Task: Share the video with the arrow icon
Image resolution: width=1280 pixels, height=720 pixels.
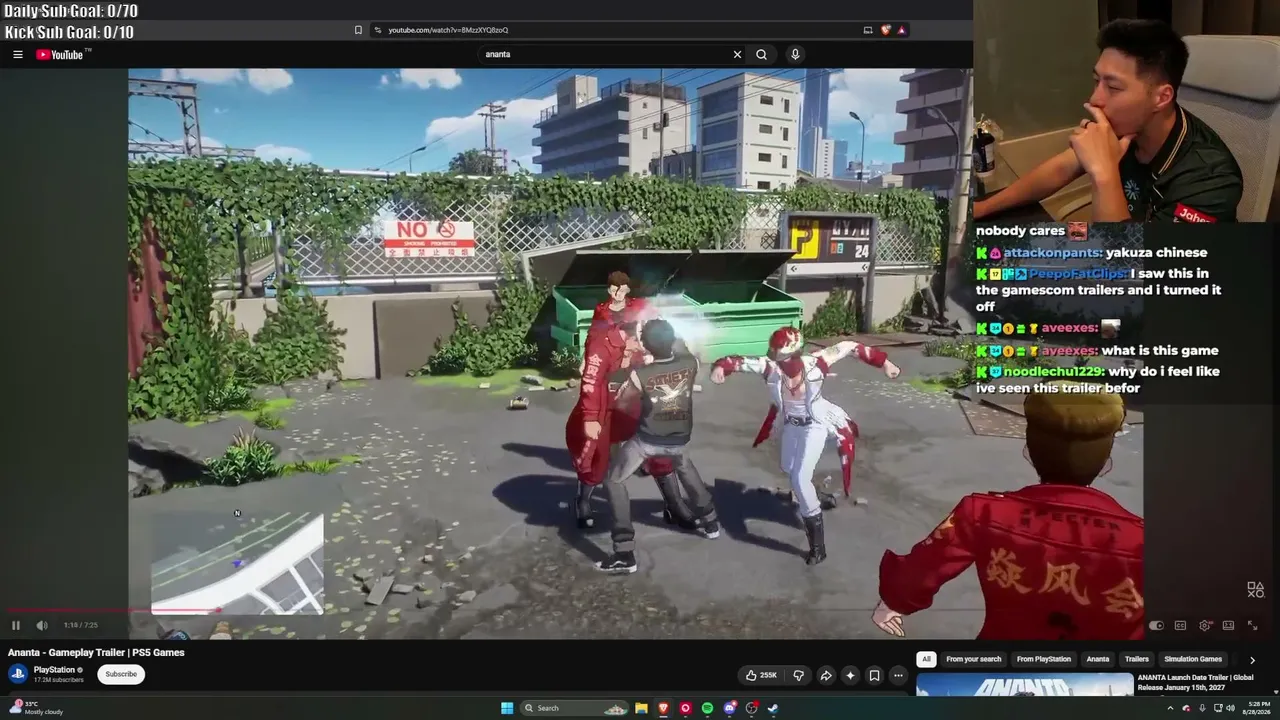Action: (826, 675)
